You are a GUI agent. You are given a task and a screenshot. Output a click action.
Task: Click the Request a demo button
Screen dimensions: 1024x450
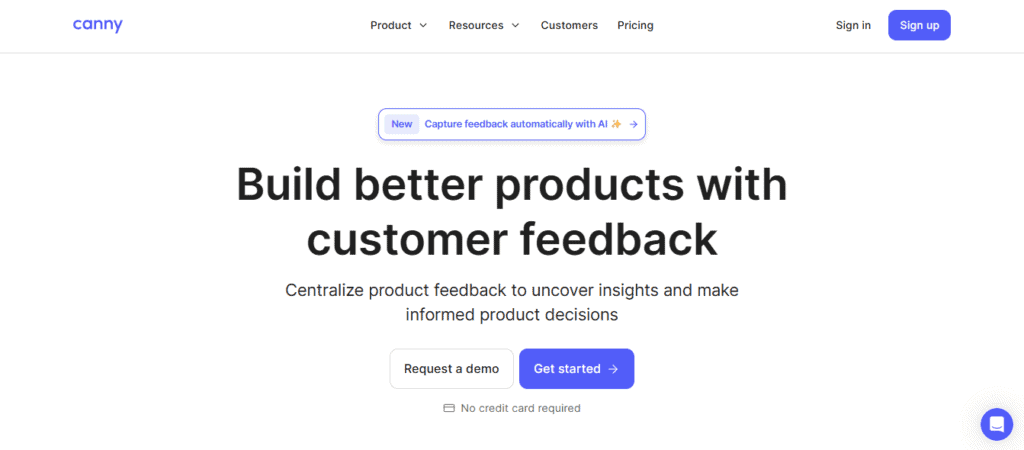pyautogui.click(x=451, y=369)
